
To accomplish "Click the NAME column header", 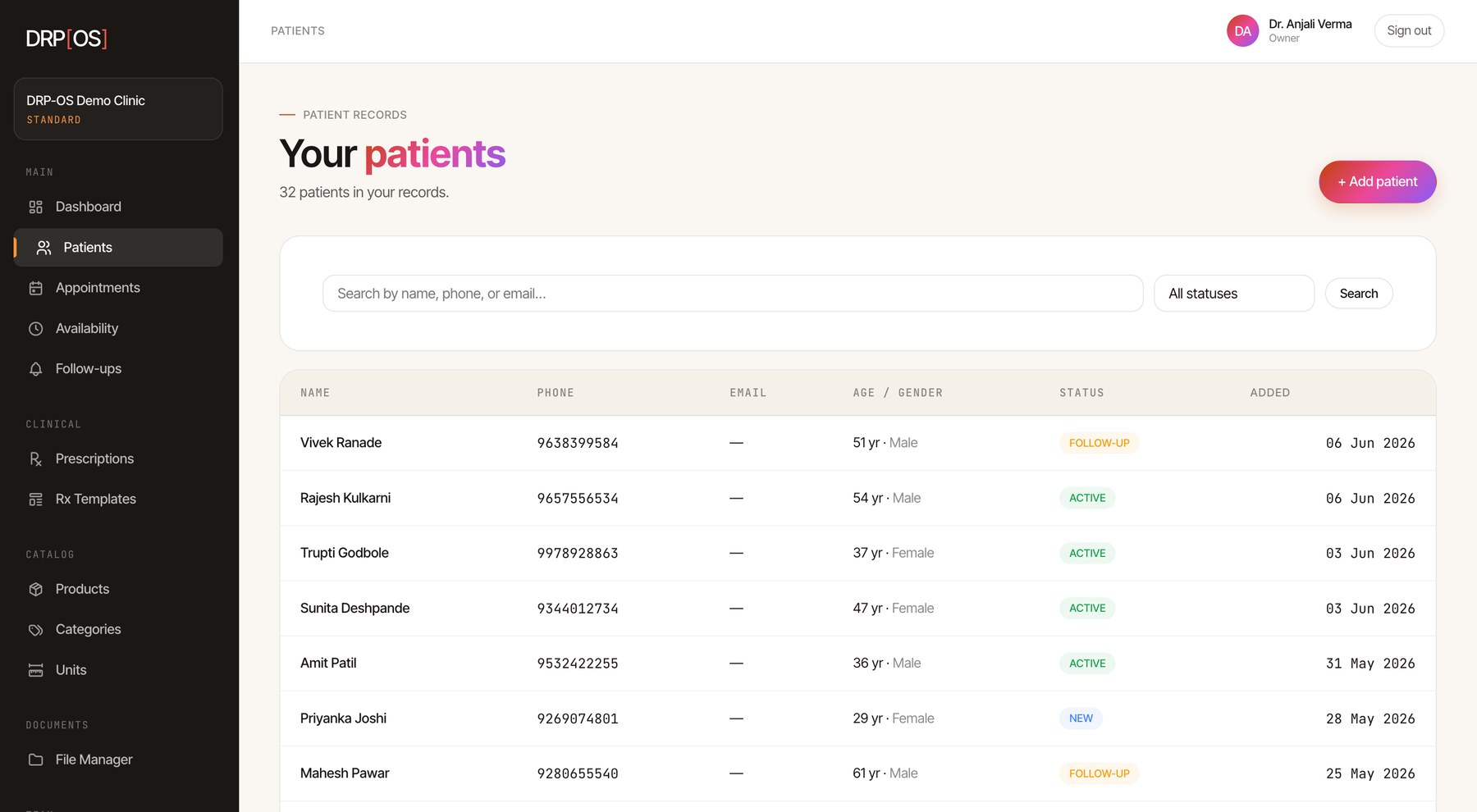I will tap(315, 393).
